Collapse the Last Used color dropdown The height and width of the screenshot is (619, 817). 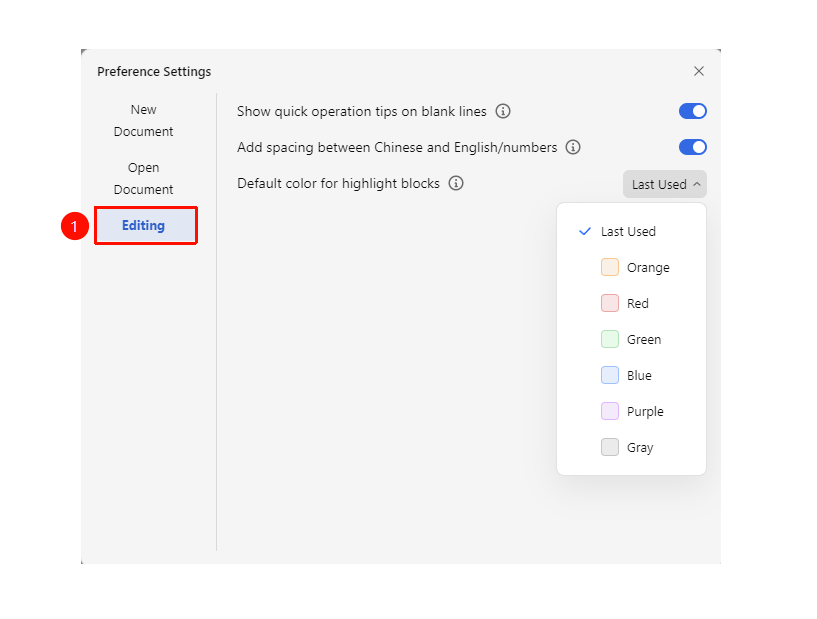coord(665,184)
